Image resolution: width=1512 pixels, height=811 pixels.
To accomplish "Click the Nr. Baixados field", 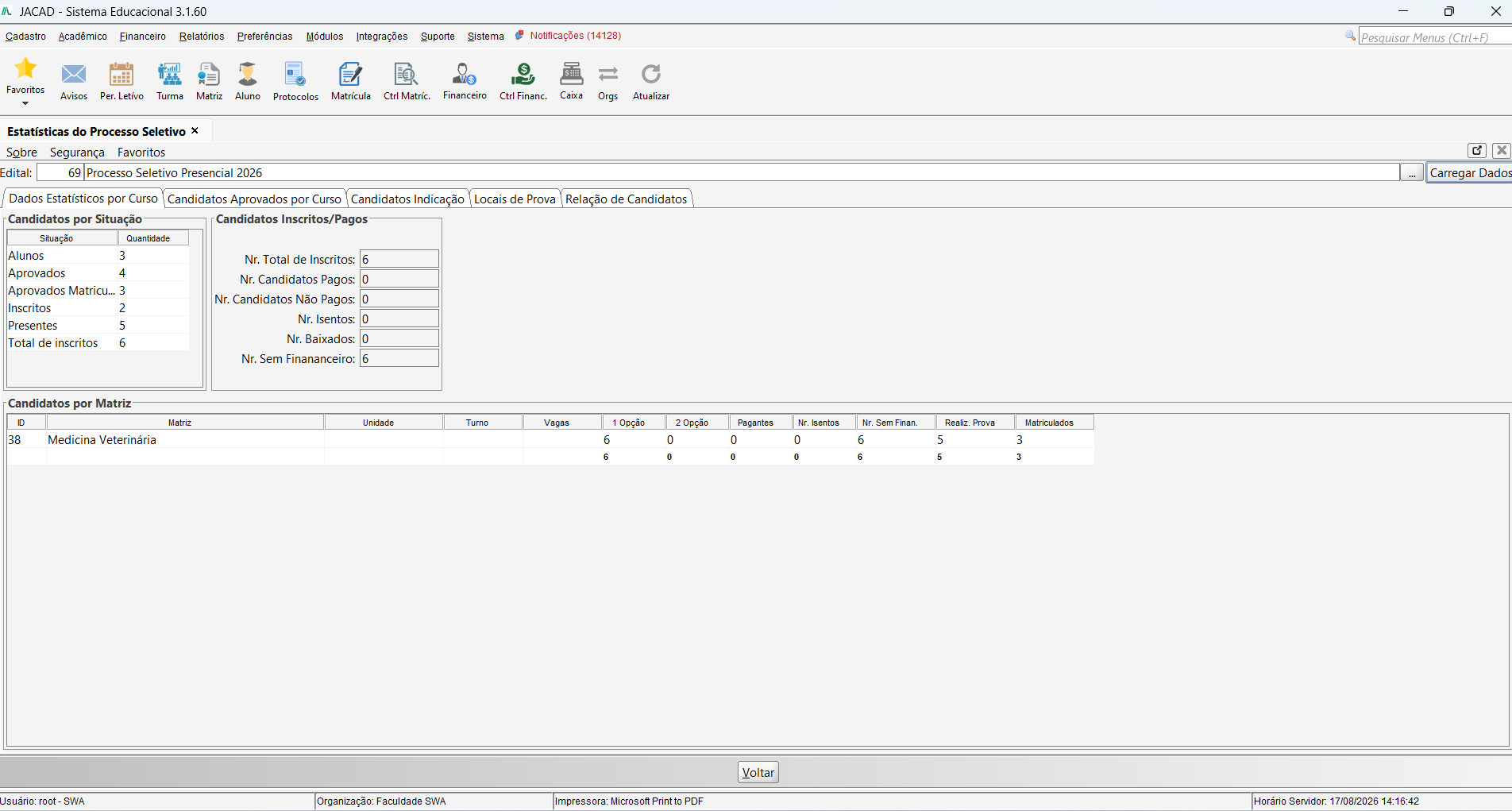I will pos(399,338).
